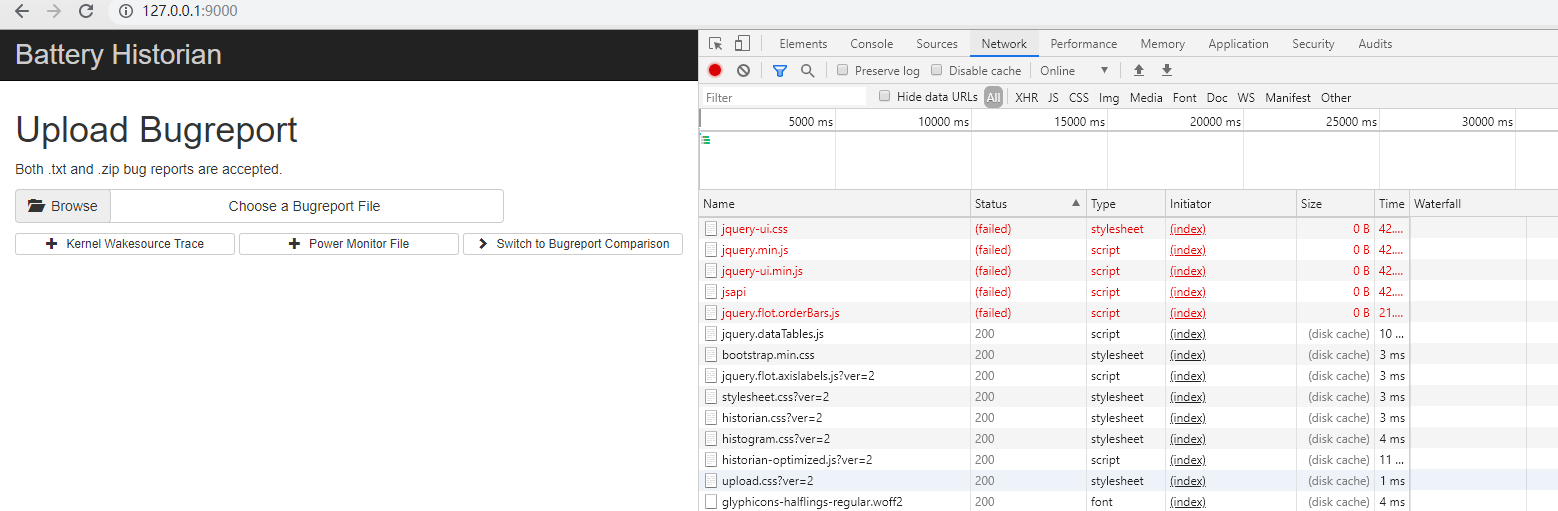Viewport: 1558px width, 511px height.
Task: Toggle the DevTools device toolbar icon
Action: (x=742, y=44)
